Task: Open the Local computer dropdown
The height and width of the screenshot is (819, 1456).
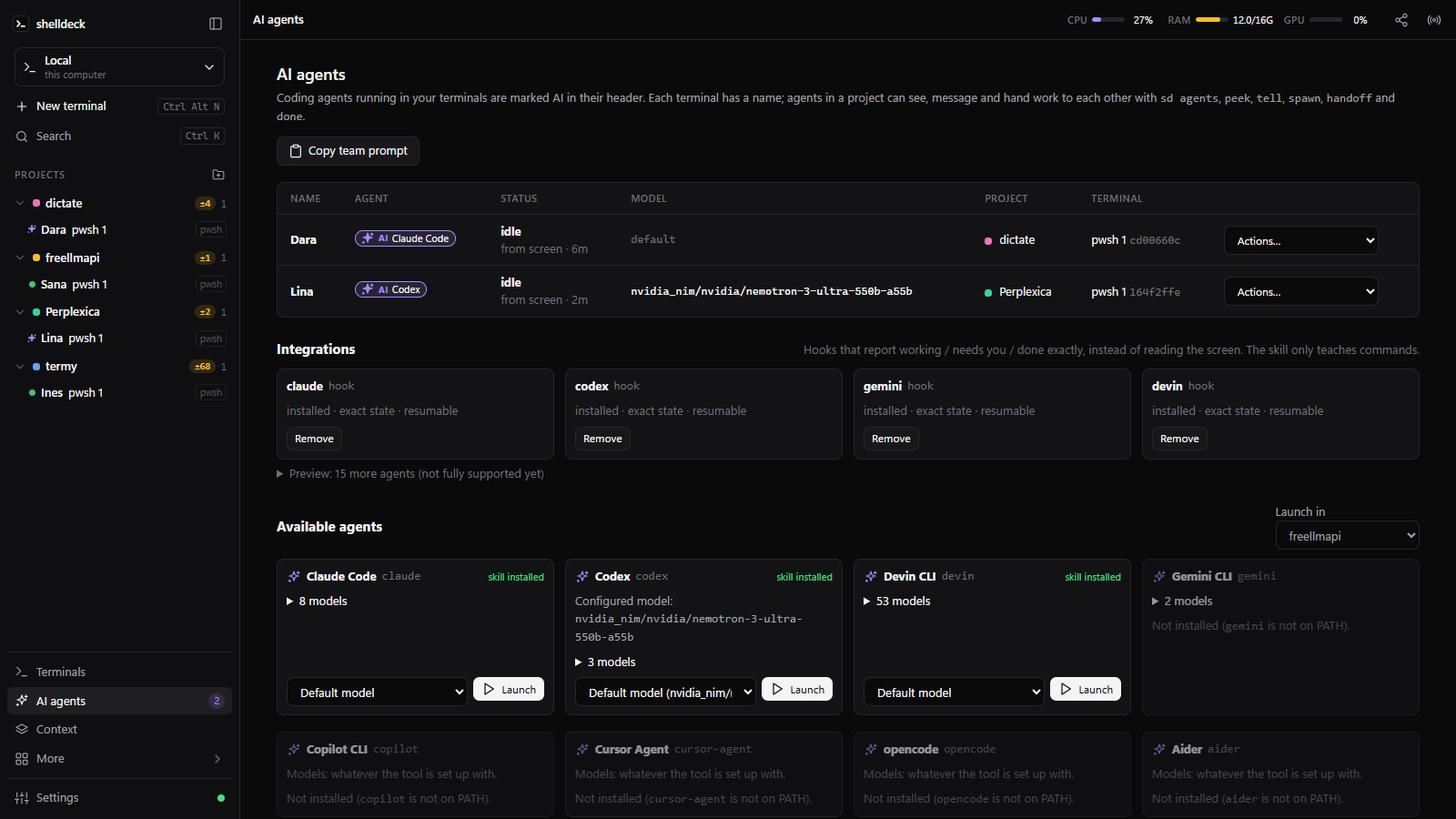Action: [x=119, y=67]
